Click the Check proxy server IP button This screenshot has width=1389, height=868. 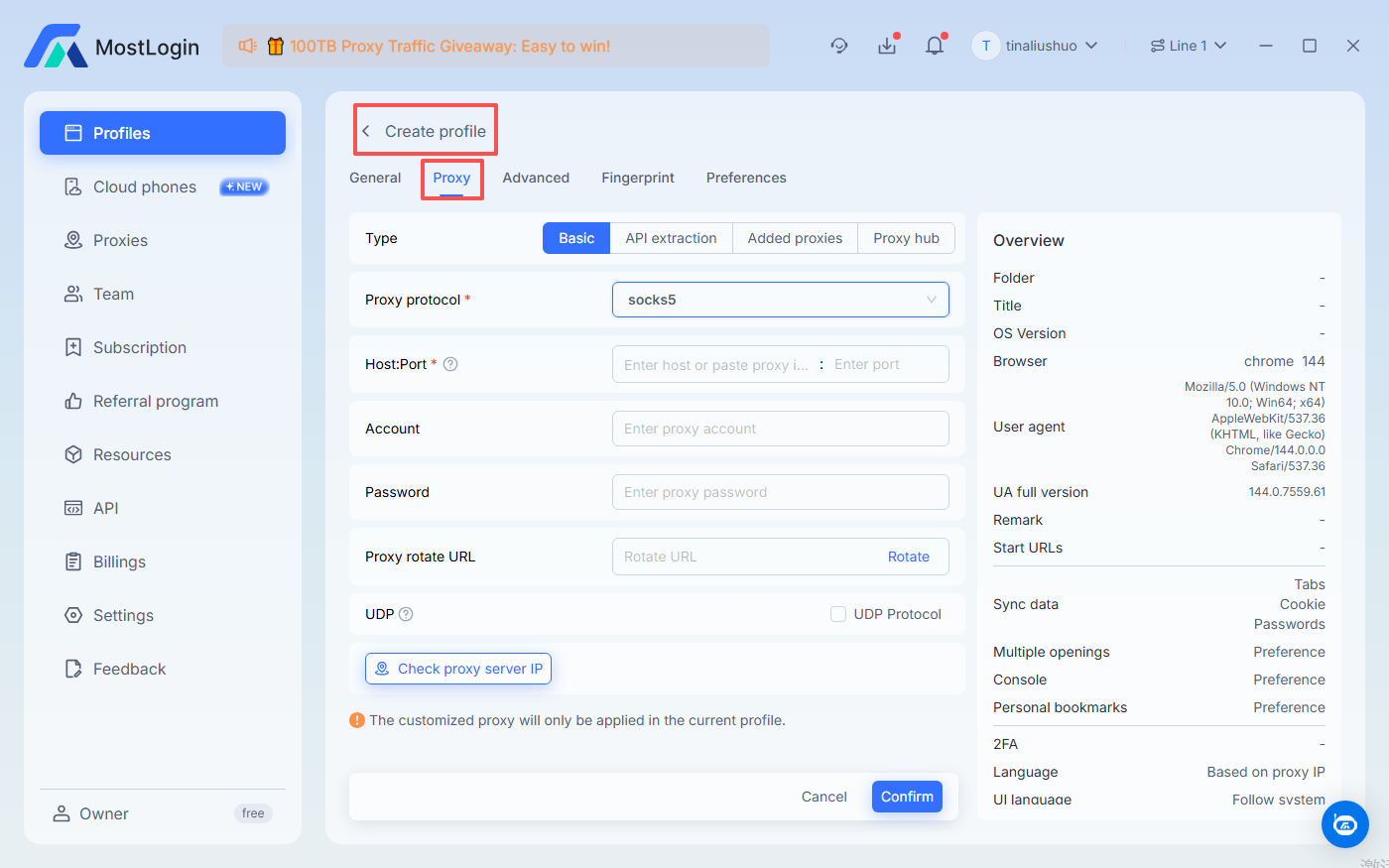[x=458, y=669]
